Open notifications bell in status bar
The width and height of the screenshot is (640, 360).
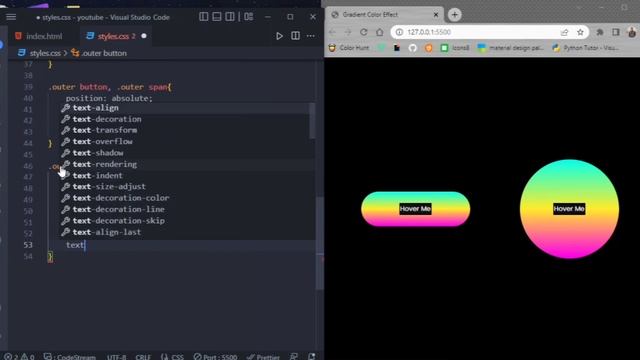click(311, 357)
